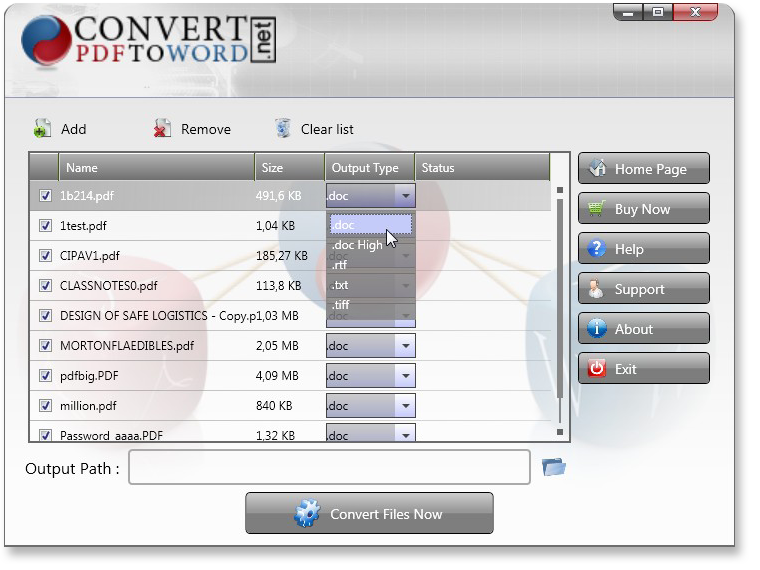Click the Buy Now shopping cart icon
Screen dimensions: 760x570
point(597,208)
